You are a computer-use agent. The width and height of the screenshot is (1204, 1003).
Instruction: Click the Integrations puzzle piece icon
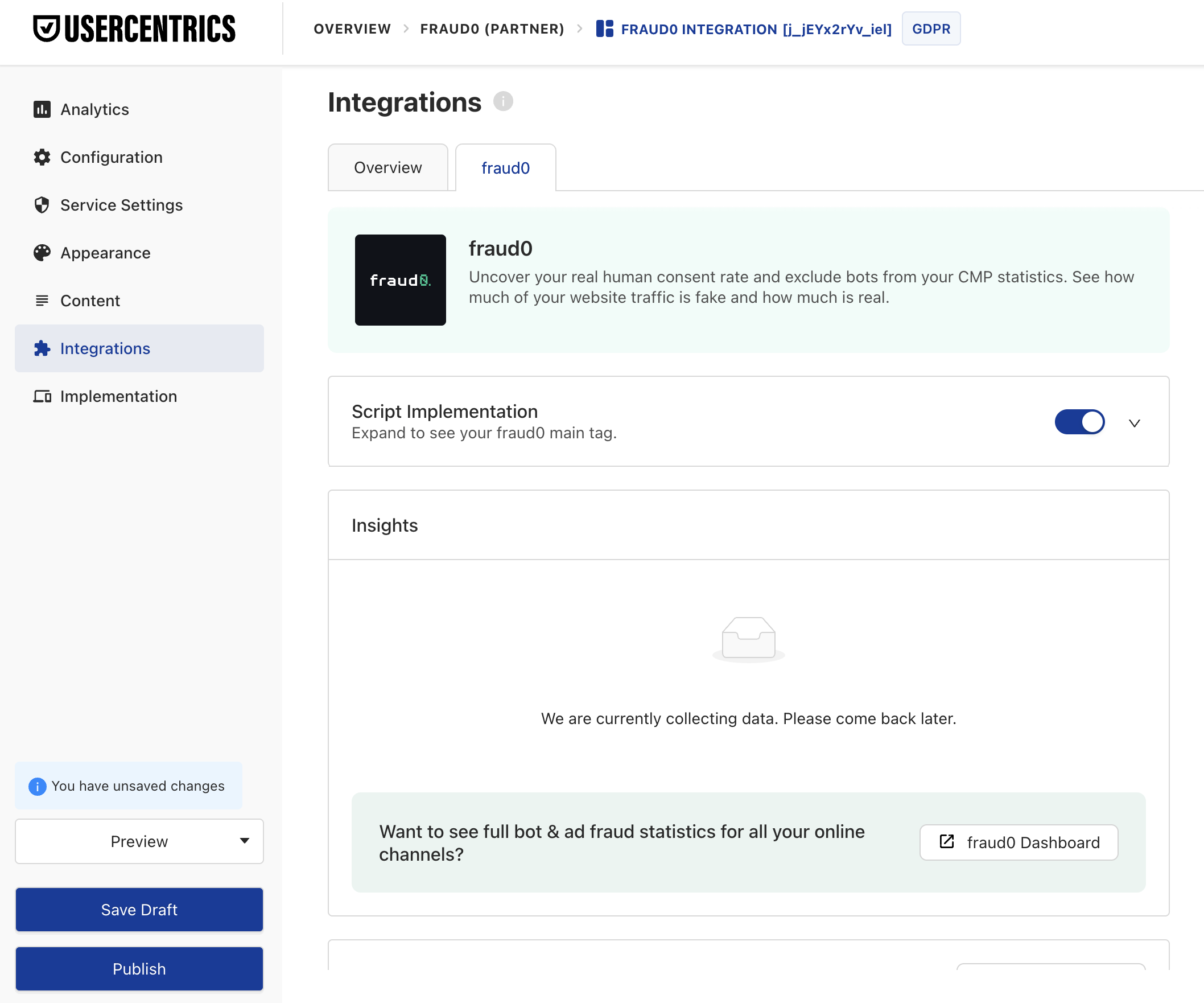point(42,348)
